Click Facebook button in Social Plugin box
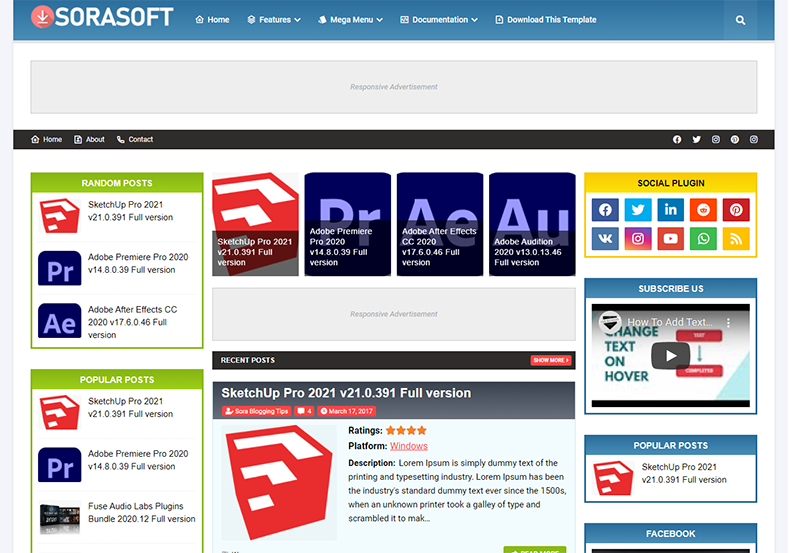Screen dimensions: 789x553 [605, 209]
